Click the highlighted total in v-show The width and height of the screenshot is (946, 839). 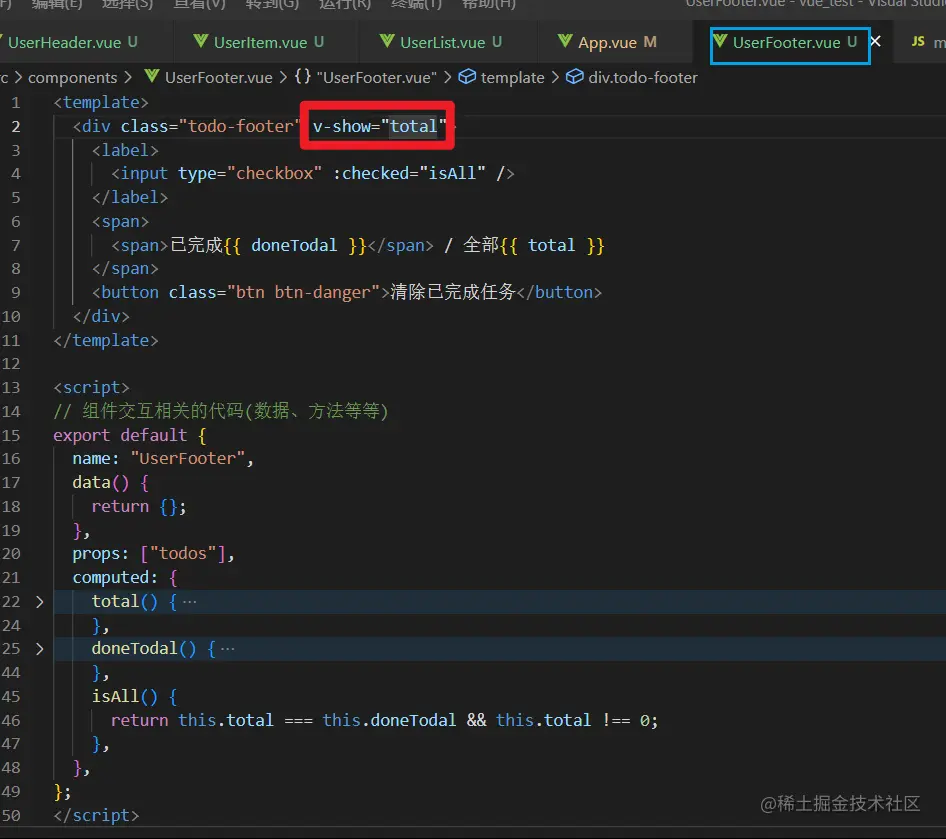(x=413, y=126)
